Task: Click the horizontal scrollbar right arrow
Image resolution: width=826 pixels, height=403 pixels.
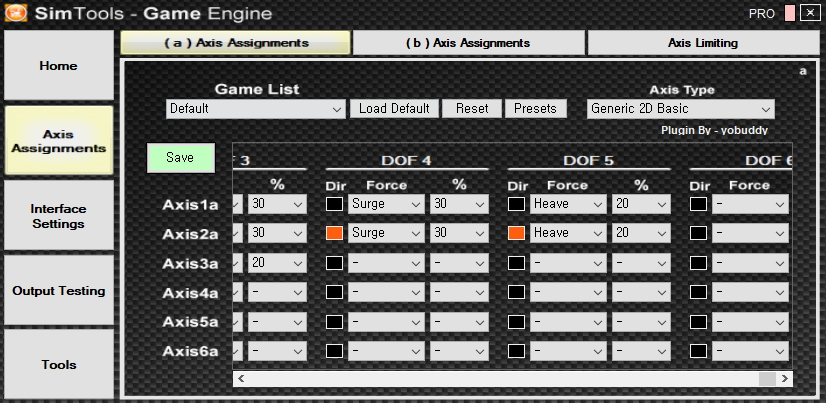Action: (785, 378)
